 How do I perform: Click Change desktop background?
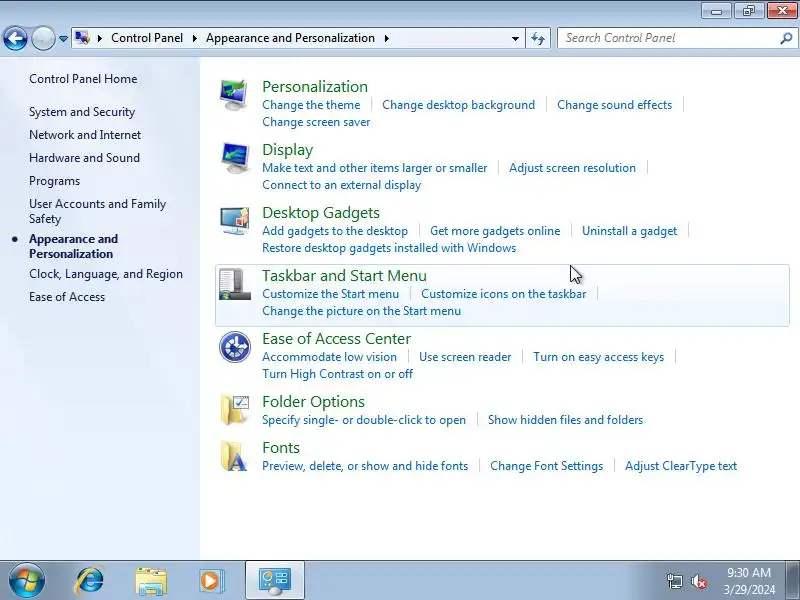459,105
